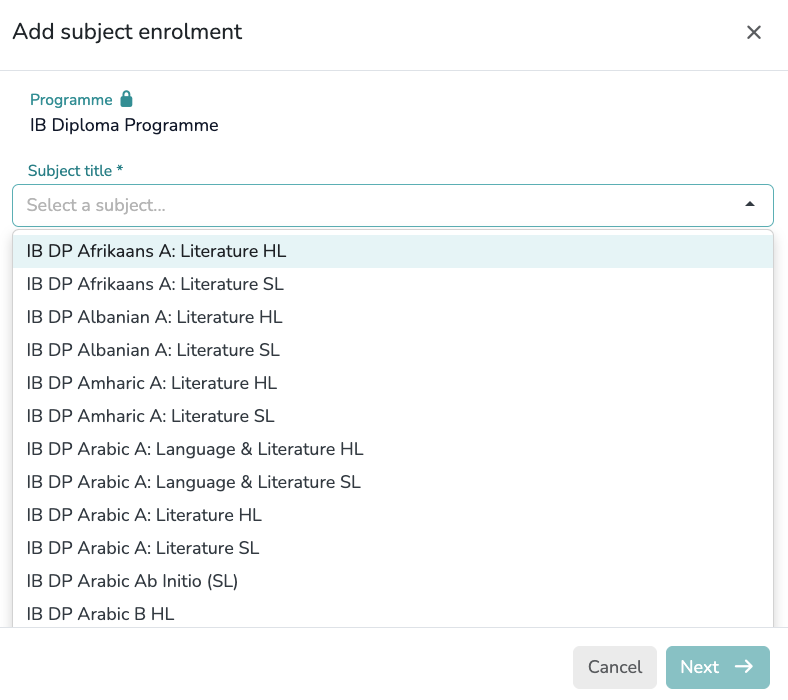Select IB DP Afrikaans A: Literature SL
788x700 pixels.
155,284
